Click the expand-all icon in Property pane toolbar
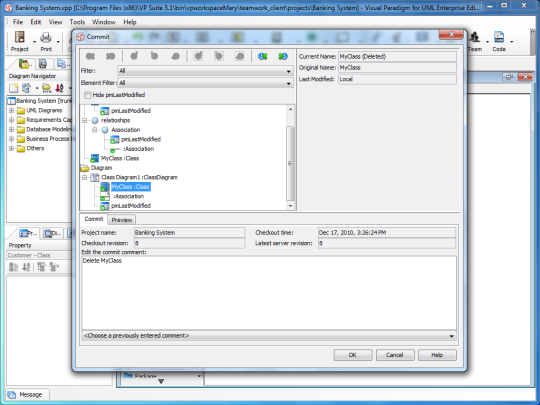The width and height of the screenshot is (540, 405). click(x=41, y=267)
